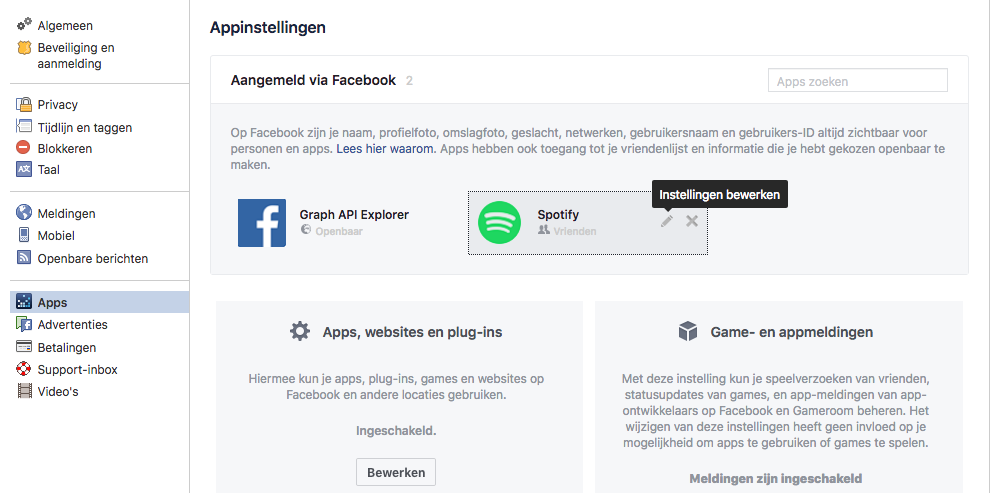Viewport: 1000px width, 493px height.
Task: Open the Graph API Explorer app link
Action: click(x=354, y=214)
